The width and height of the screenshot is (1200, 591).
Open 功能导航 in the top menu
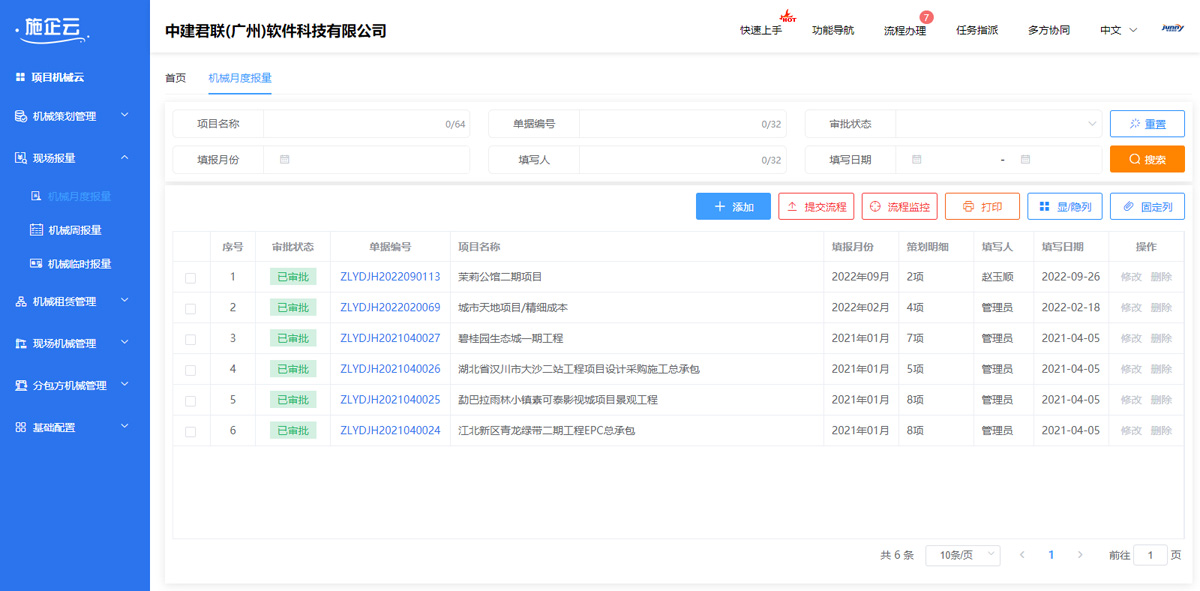(x=833, y=30)
